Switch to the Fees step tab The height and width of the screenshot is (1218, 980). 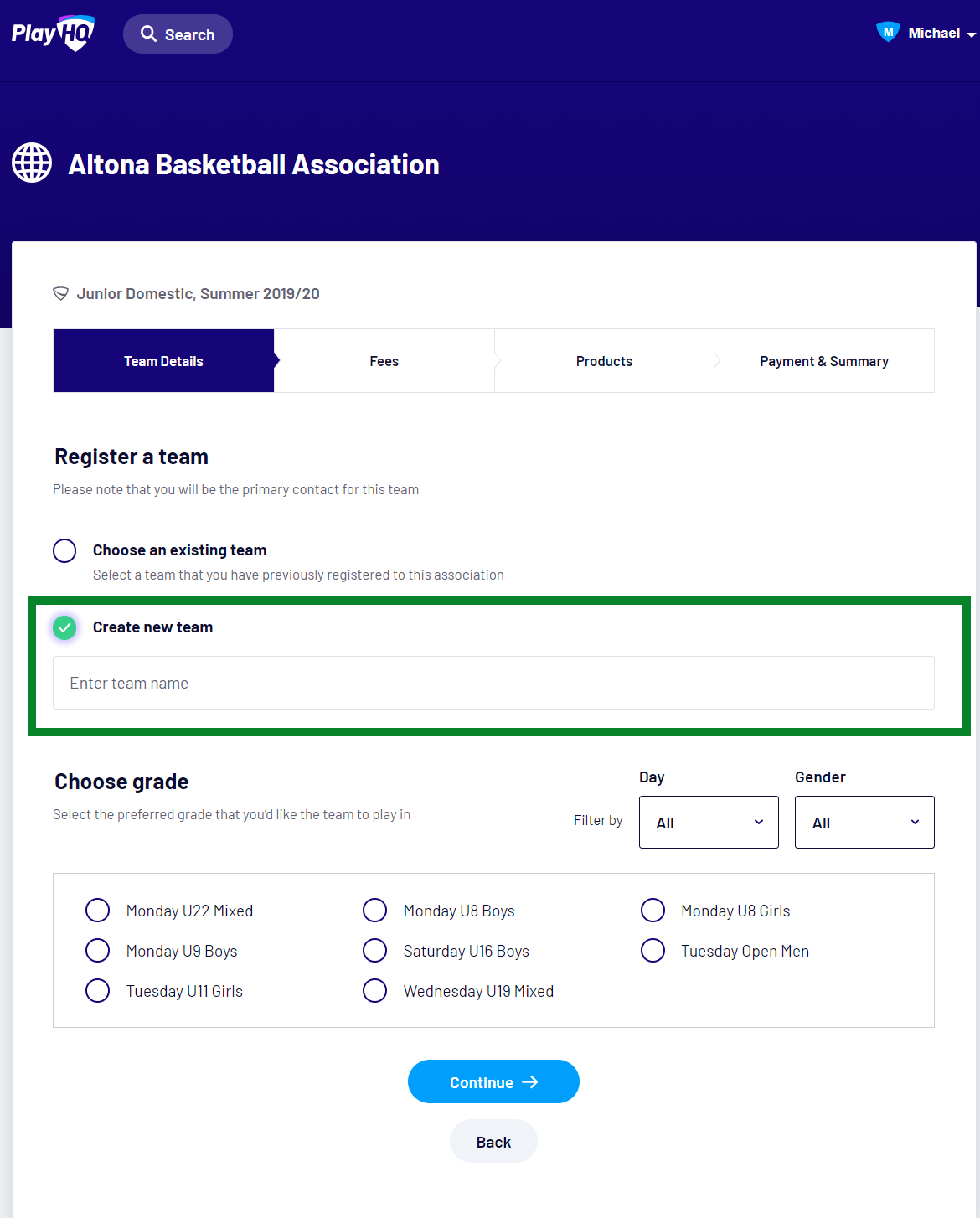(x=384, y=361)
